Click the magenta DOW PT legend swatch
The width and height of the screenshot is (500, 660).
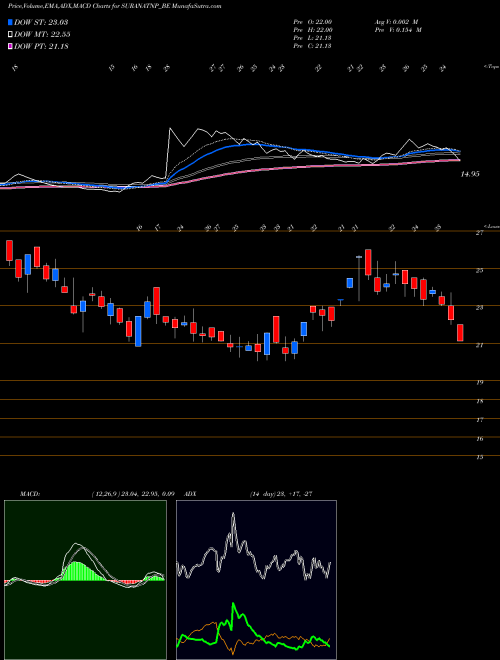pos(11,46)
